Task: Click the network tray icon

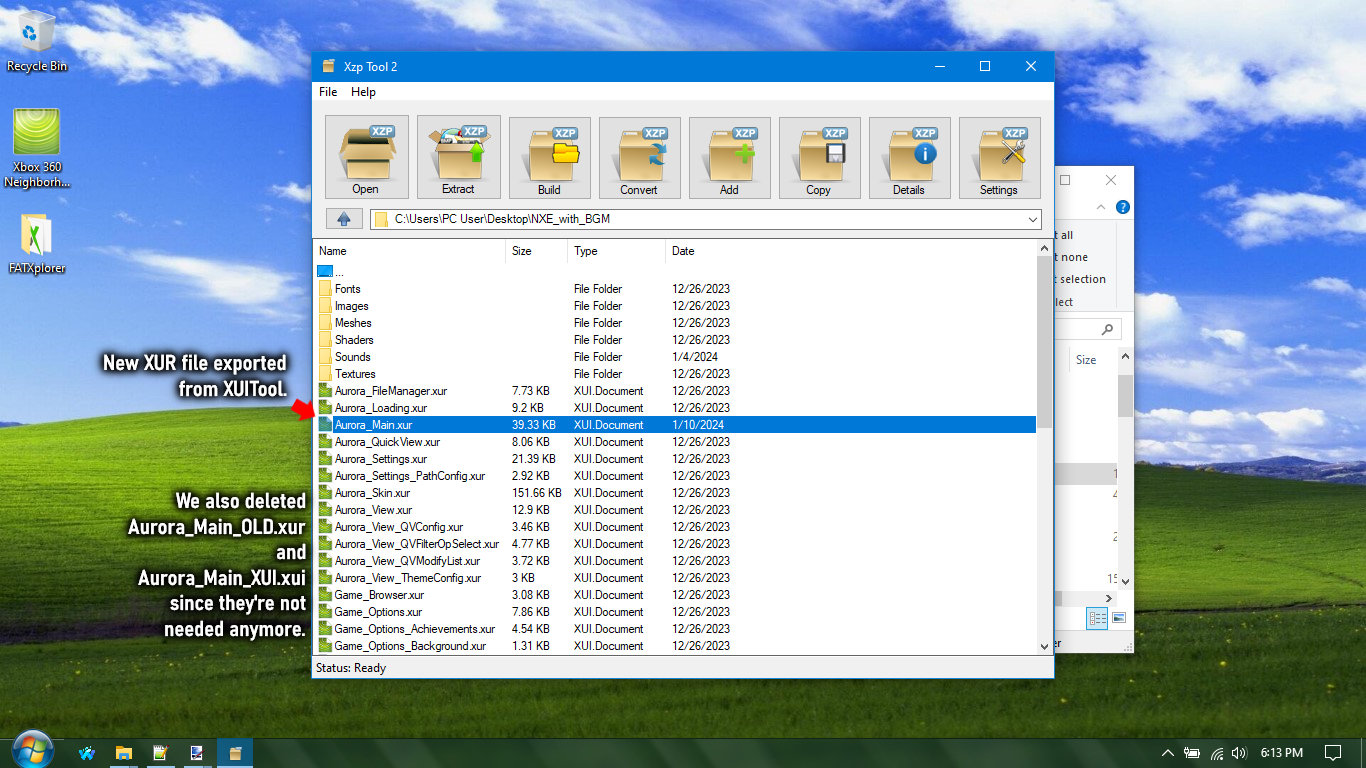Action: click(1216, 753)
